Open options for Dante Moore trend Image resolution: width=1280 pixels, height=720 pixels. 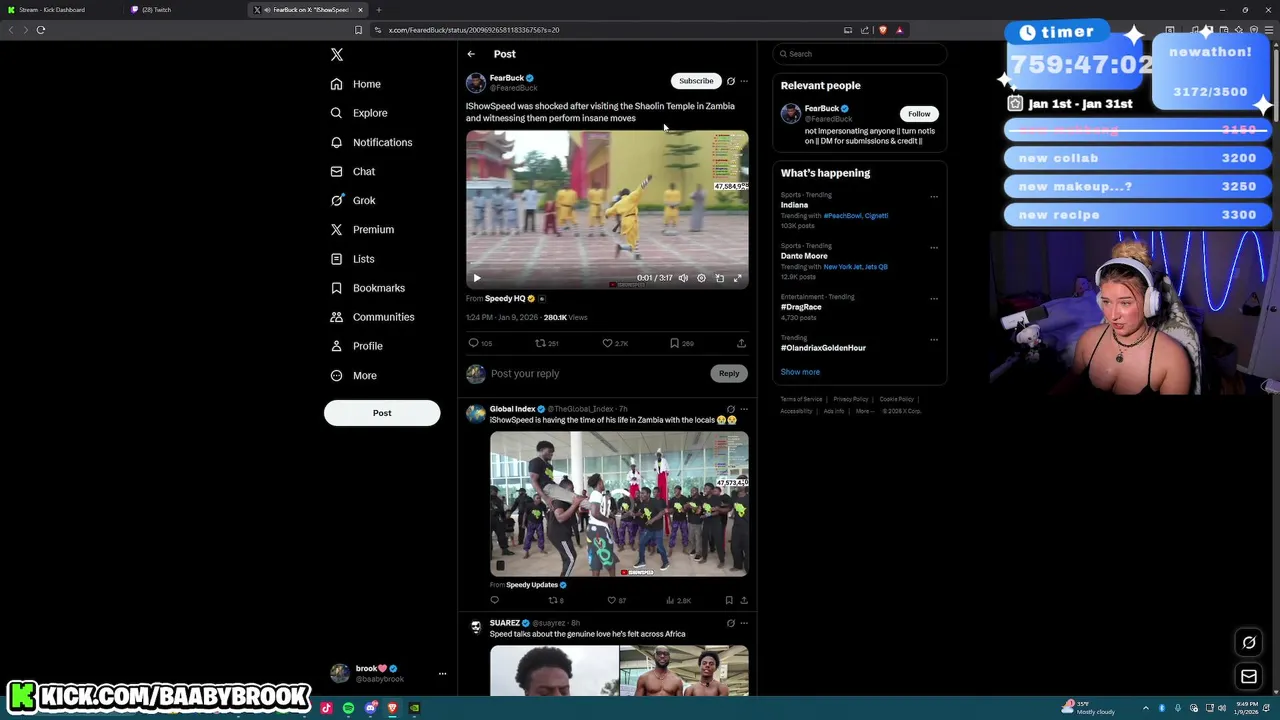coord(934,247)
